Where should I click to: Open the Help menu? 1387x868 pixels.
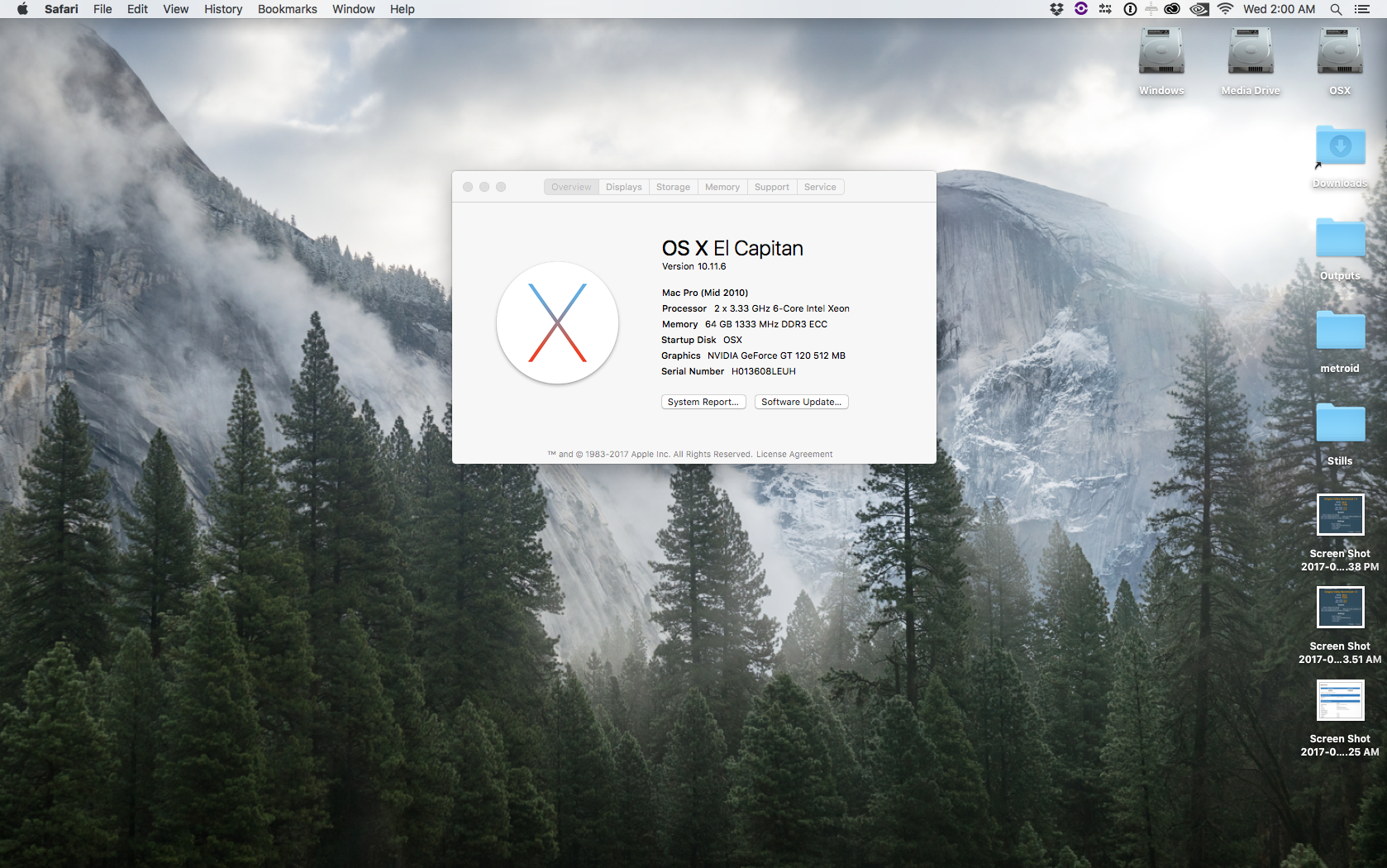[x=403, y=9]
